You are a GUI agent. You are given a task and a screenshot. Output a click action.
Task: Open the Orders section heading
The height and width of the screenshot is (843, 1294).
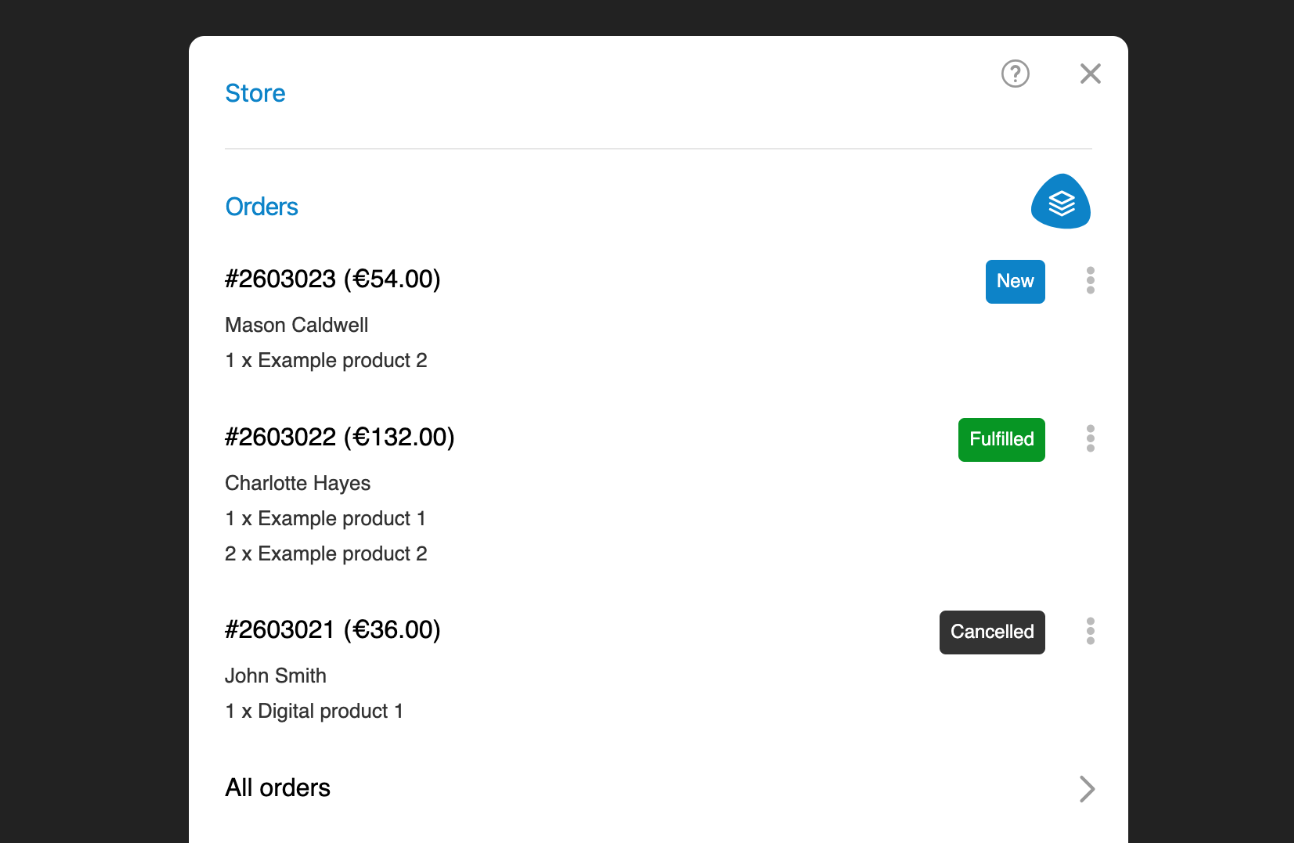pos(262,207)
